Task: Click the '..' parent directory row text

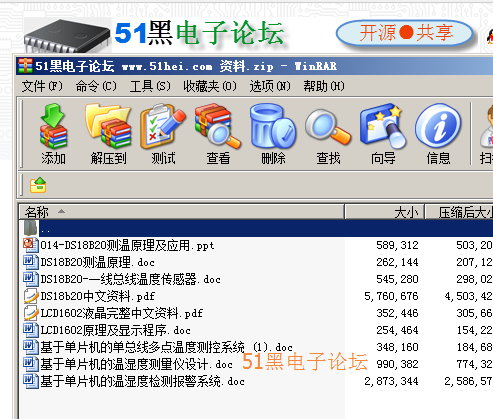Action: tap(46, 230)
